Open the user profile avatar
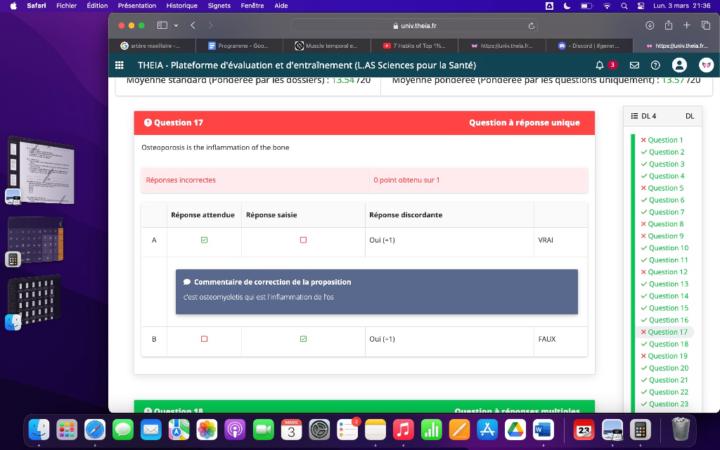Screen dimensions: 720x450 [x=680, y=65]
